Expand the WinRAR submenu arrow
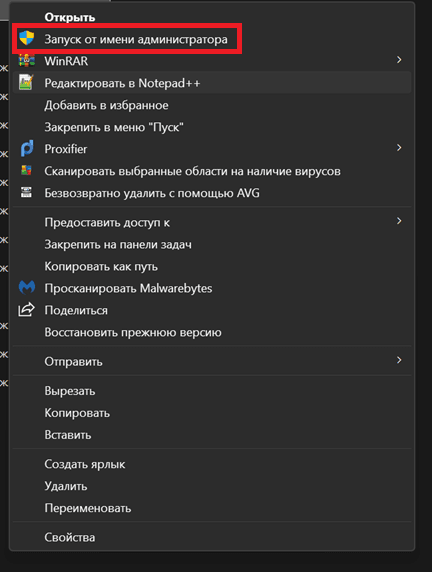 (399, 59)
